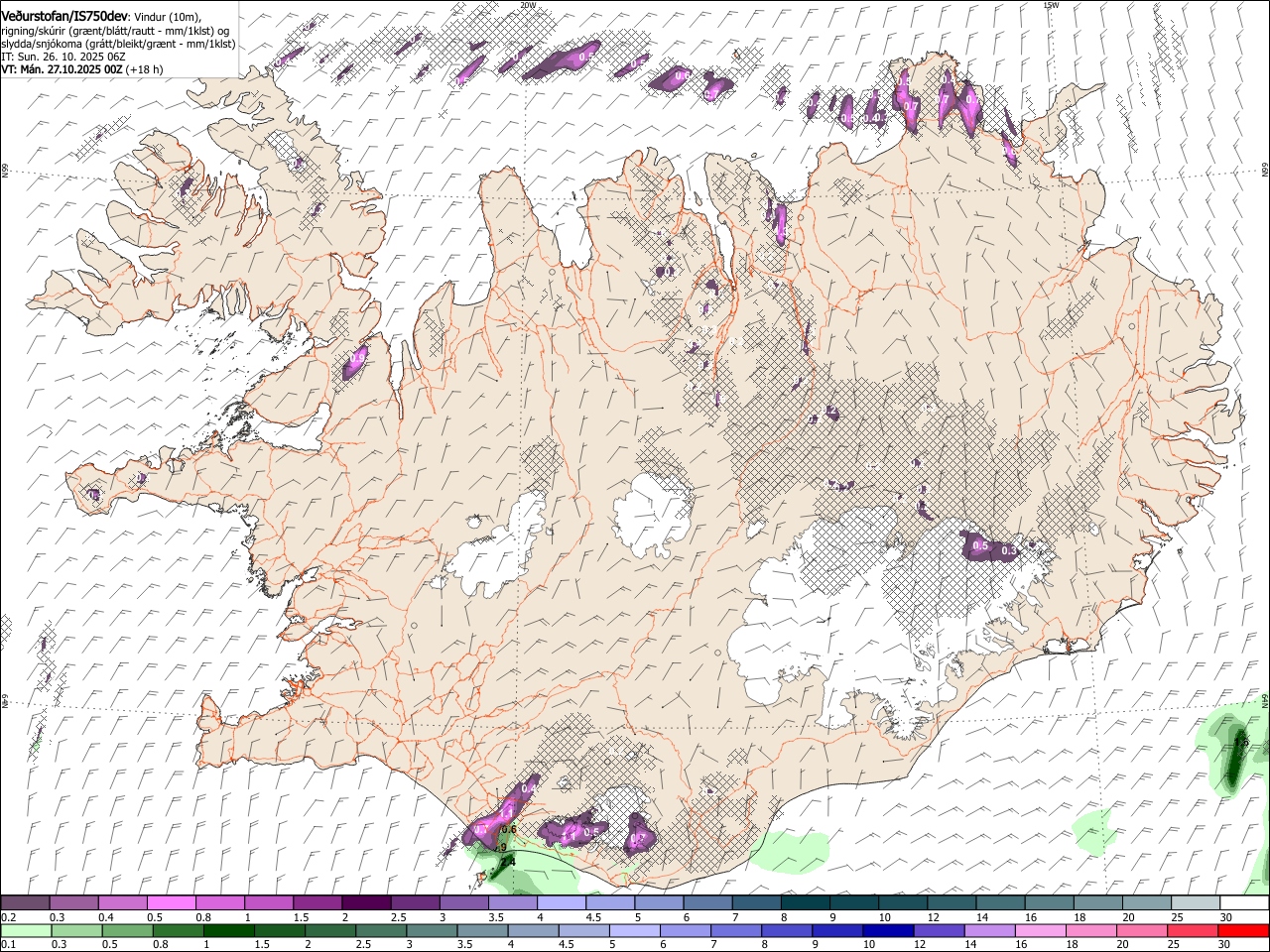1270x952 pixels.
Task: Pick the grey-green 3 swatch in lower legend row
Action: click(432, 930)
